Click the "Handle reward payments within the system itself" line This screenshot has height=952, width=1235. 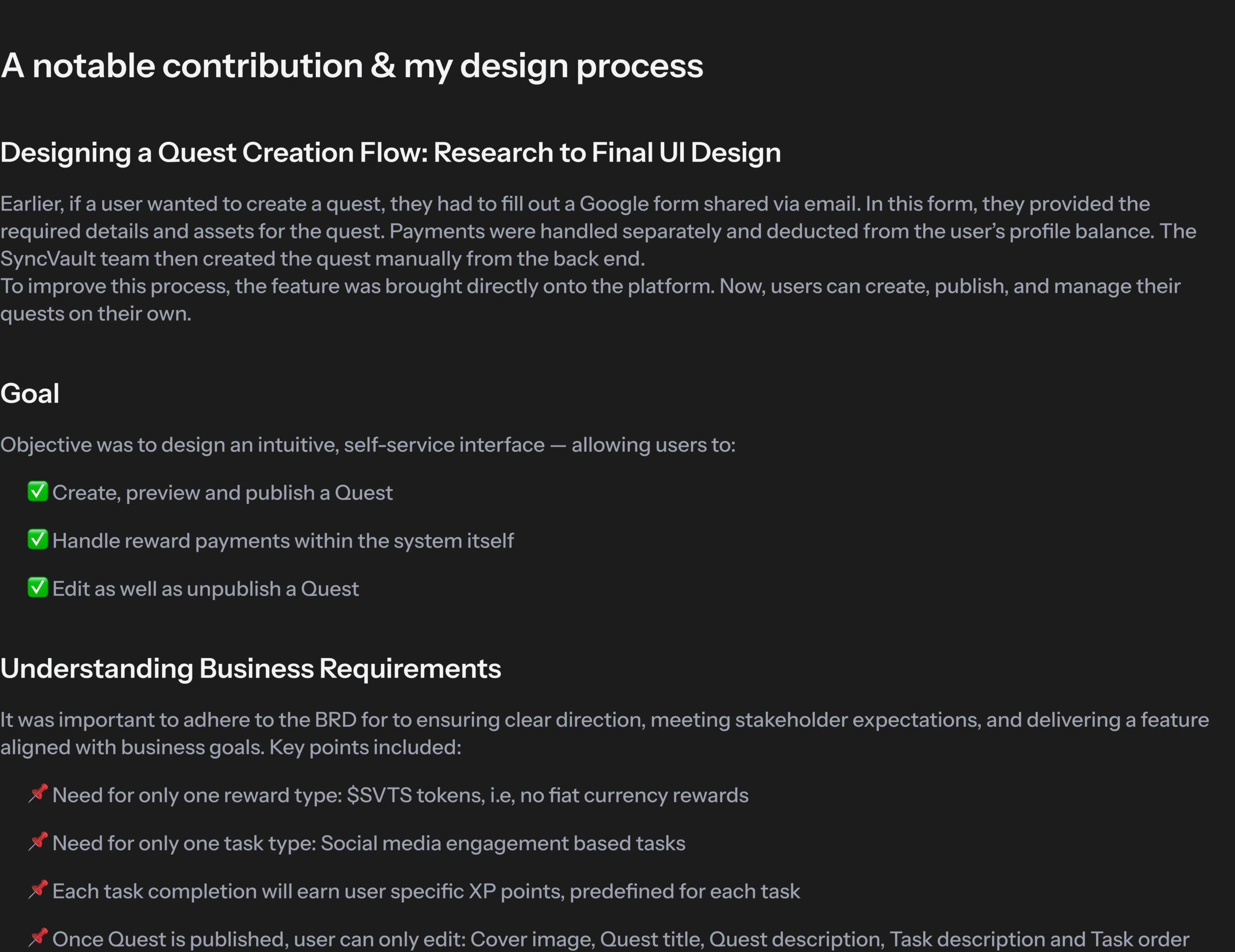pyautogui.click(x=283, y=541)
